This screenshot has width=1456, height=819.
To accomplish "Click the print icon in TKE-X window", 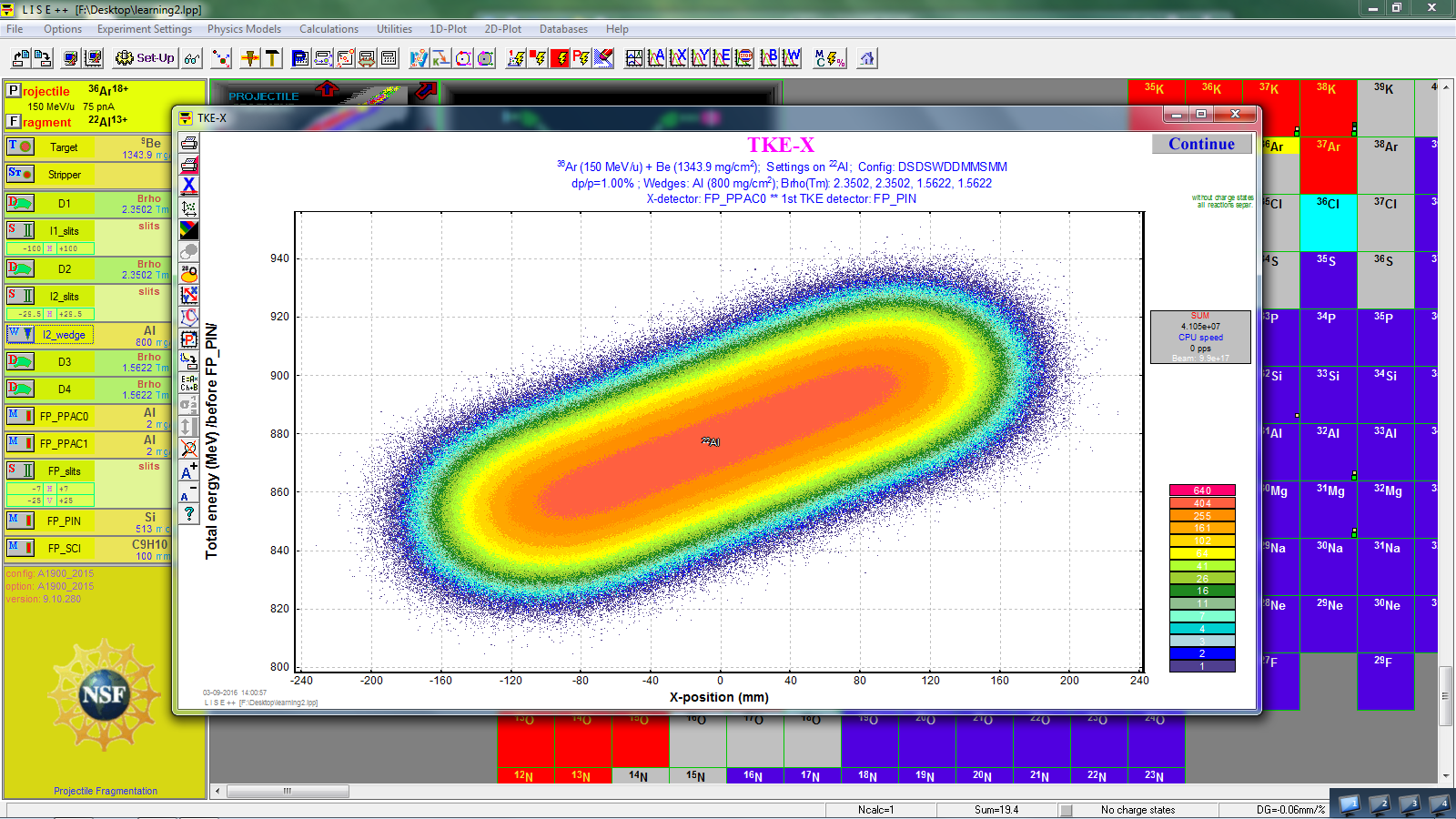I will pos(189,143).
